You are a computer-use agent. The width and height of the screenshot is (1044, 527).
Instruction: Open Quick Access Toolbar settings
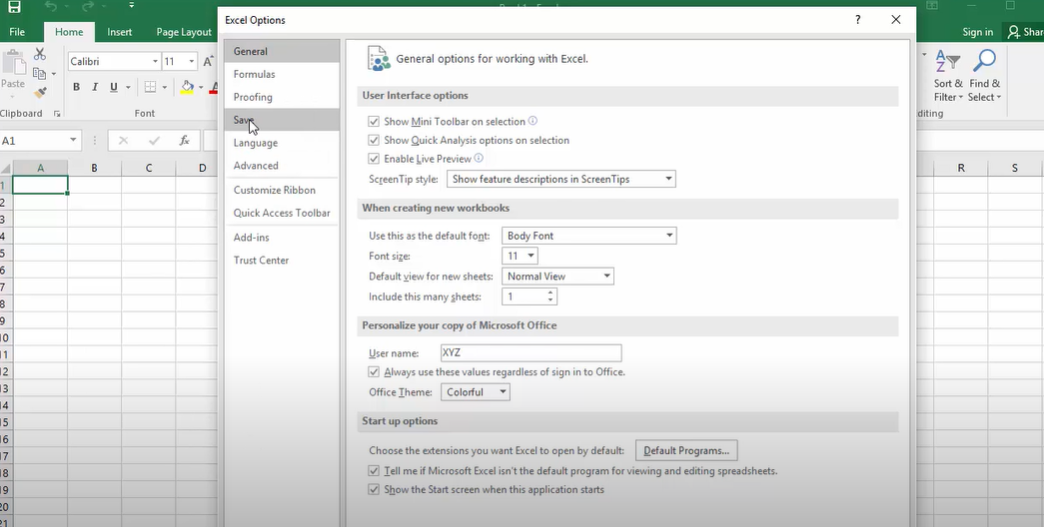coord(282,213)
